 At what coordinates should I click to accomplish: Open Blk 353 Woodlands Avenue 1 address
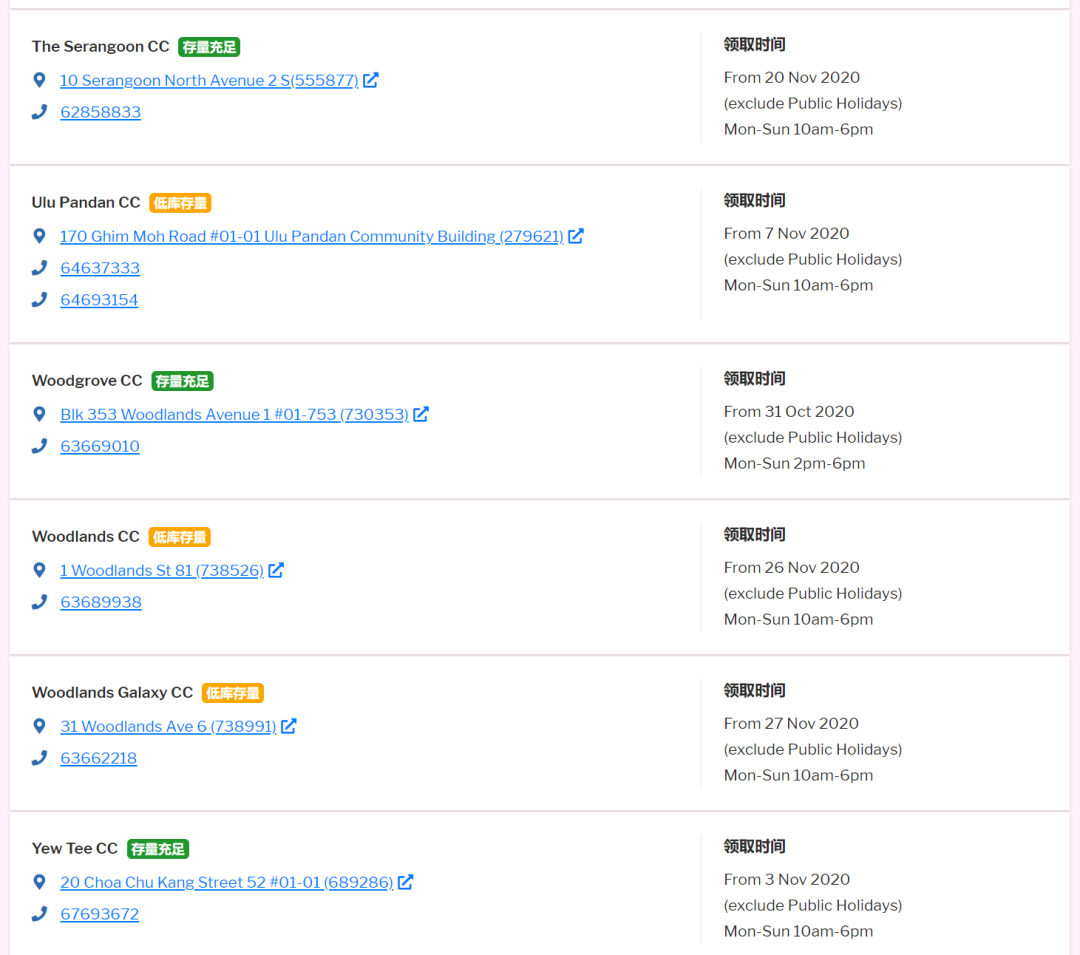(x=234, y=414)
